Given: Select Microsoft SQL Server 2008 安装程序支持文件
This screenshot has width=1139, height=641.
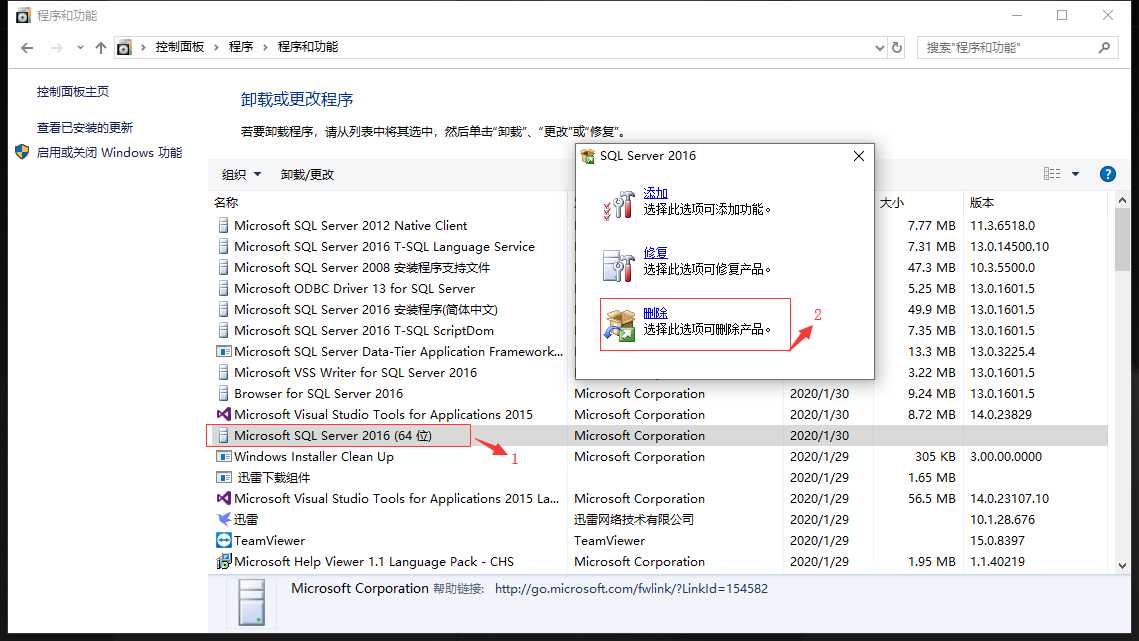Looking at the screenshot, I should 362,267.
